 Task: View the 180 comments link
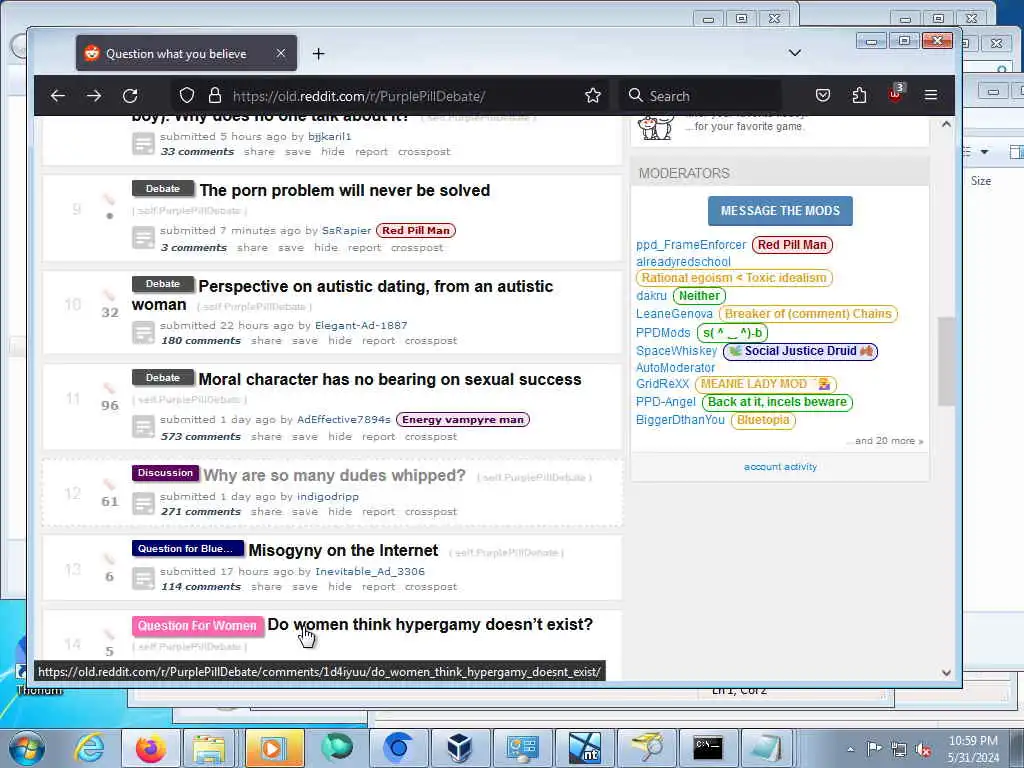click(201, 340)
